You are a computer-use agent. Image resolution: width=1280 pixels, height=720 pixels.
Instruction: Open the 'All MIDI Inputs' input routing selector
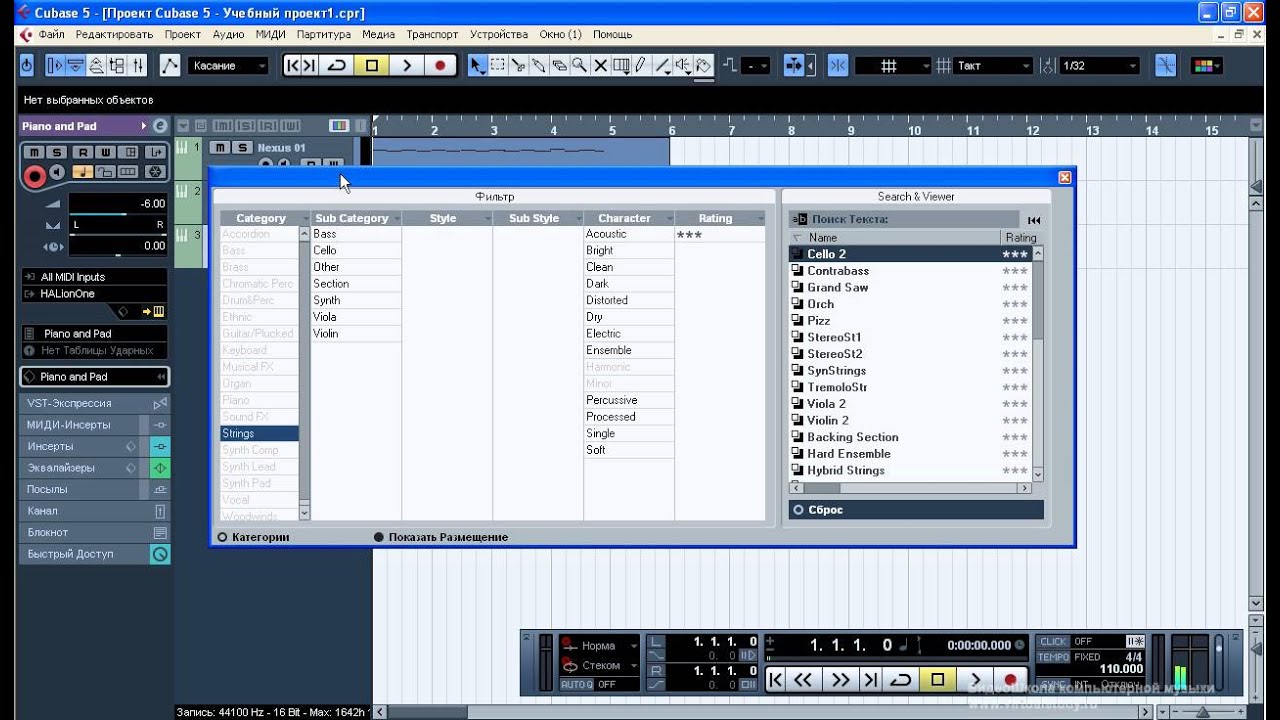pyautogui.click(x=94, y=277)
